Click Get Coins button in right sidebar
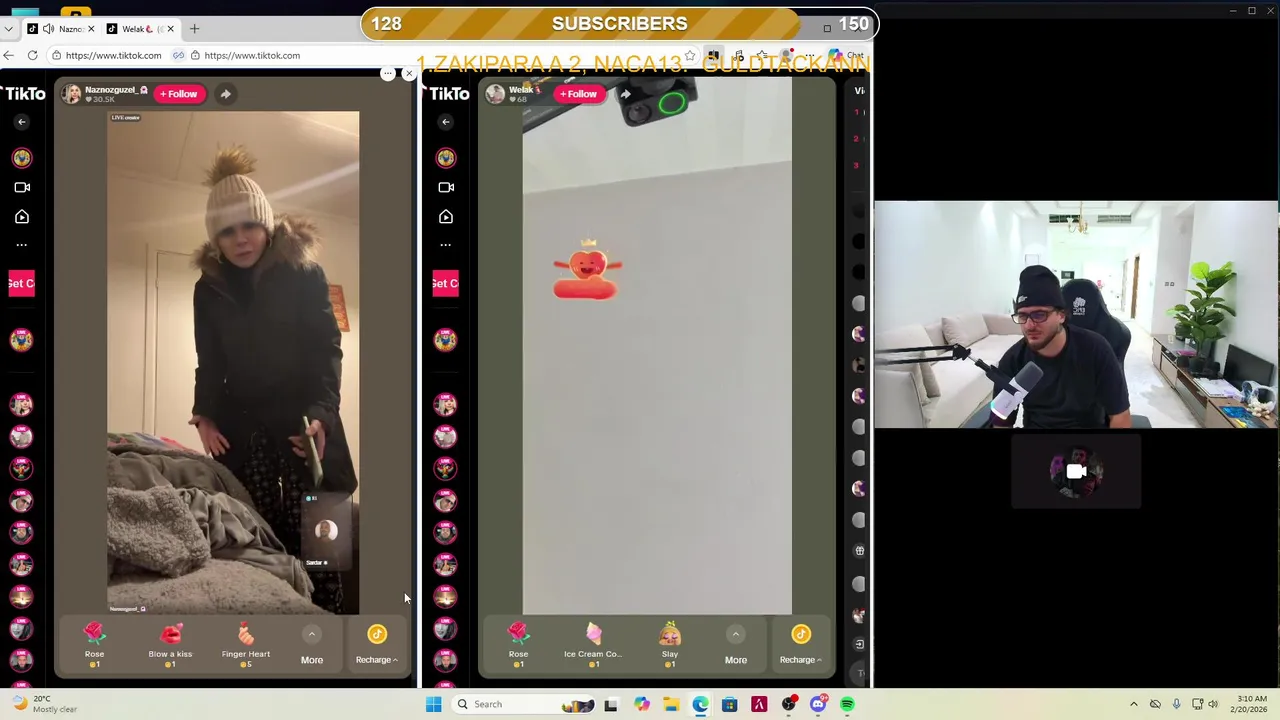The width and height of the screenshot is (1280, 720). click(445, 283)
